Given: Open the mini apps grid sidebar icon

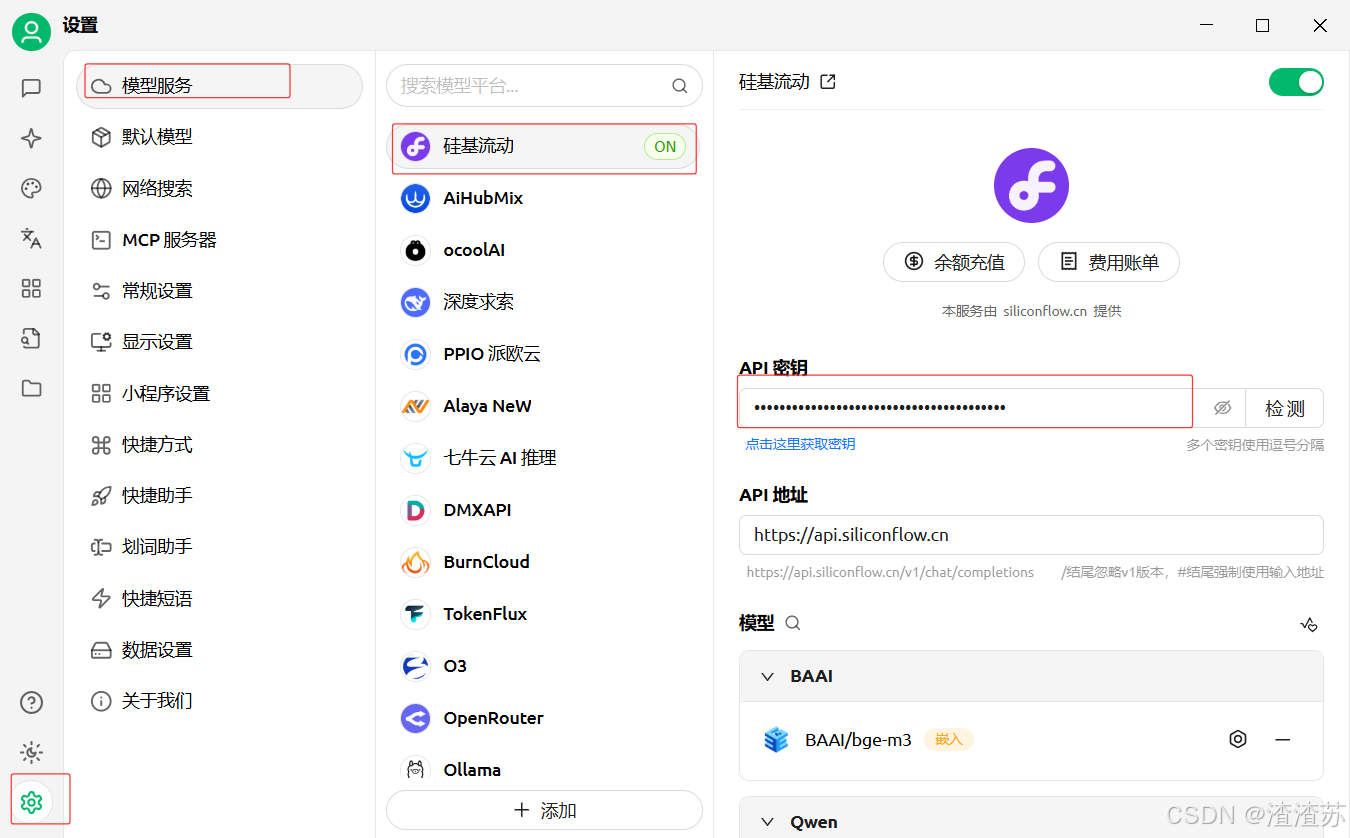Looking at the screenshot, I should pos(31,288).
